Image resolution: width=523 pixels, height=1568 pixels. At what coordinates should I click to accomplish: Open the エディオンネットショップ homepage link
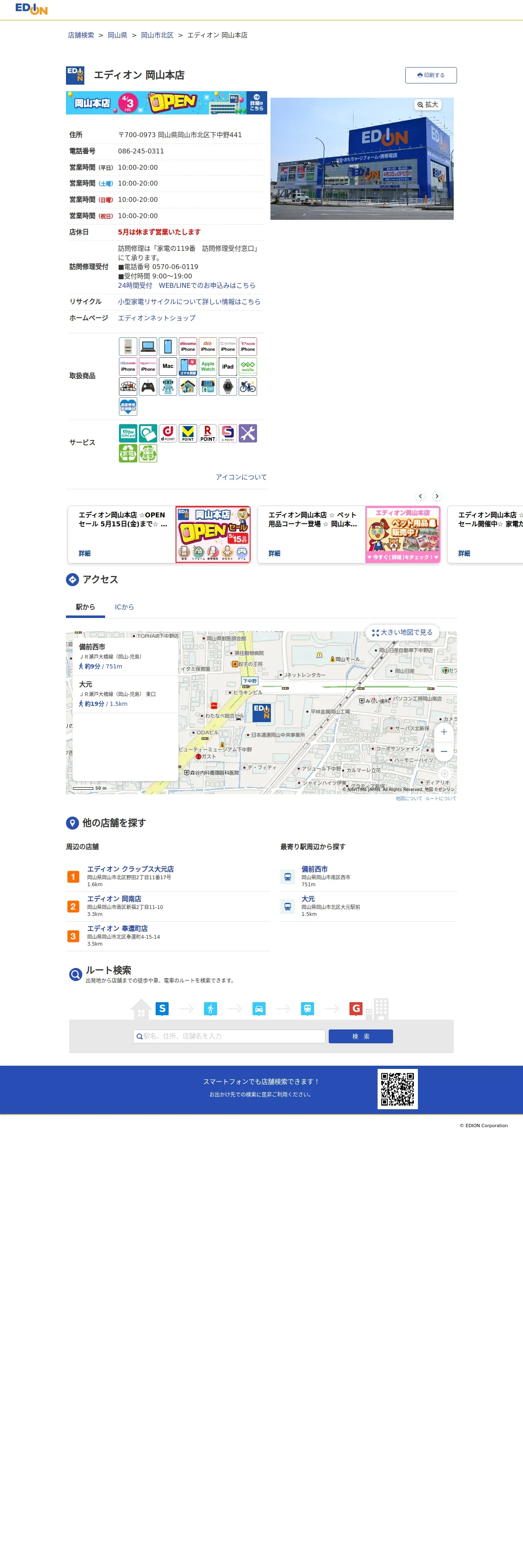tap(156, 318)
